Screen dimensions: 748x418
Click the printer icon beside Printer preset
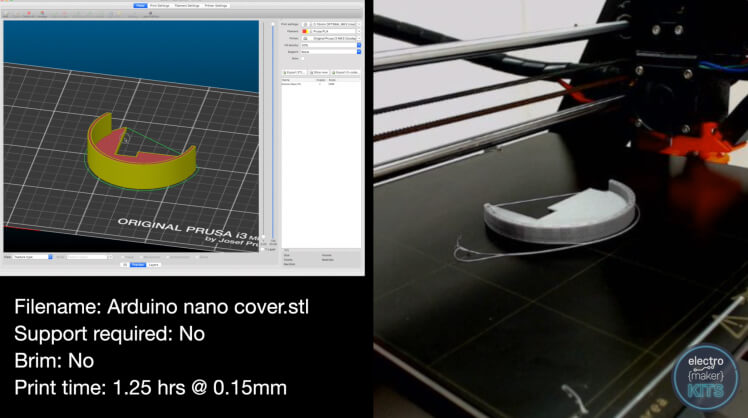click(x=304, y=38)
